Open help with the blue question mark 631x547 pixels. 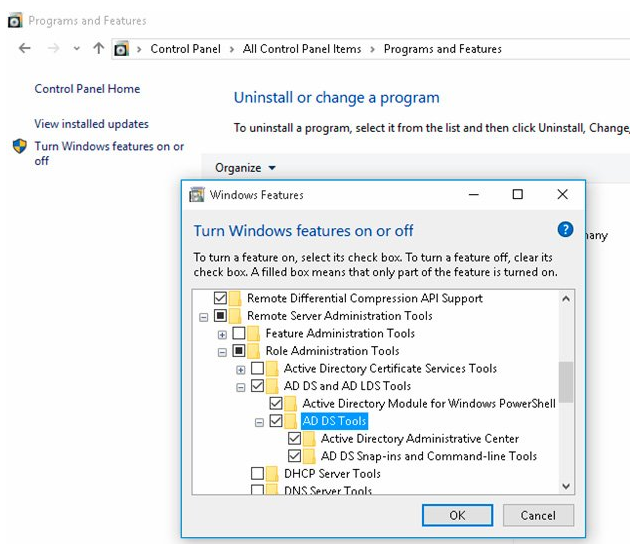point(565,230)
